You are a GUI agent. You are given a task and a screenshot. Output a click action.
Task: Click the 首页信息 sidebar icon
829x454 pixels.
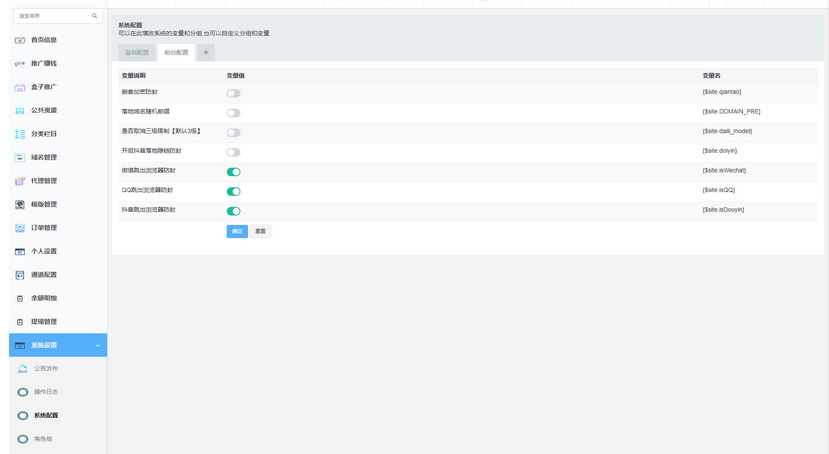[x=20, y=40]
